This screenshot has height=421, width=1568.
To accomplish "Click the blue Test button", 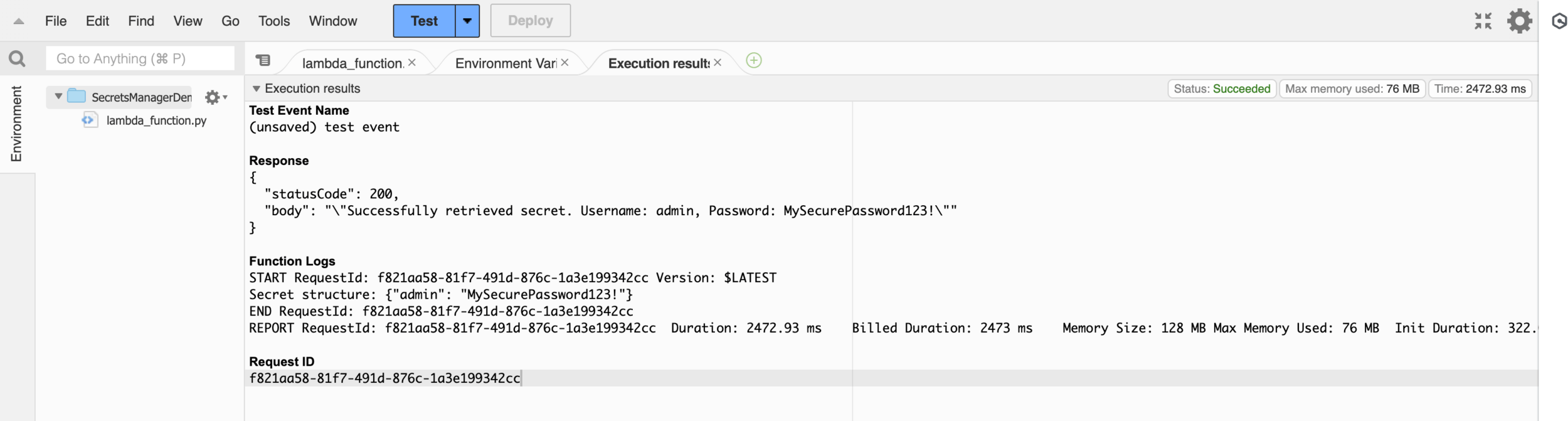I will coord(424,21).
